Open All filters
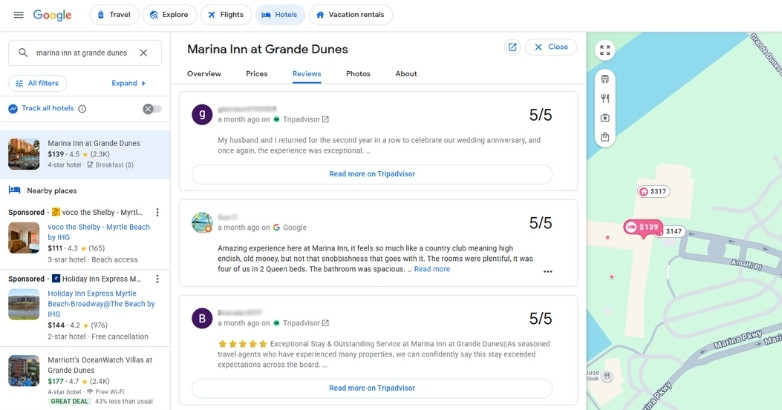The height and width of the screenshot is (410, 782). (37, 83)
